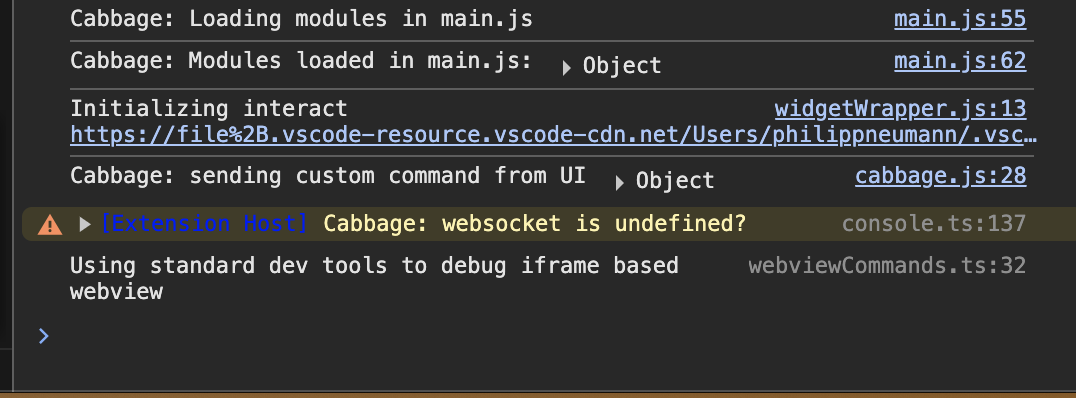Open the main.js:55 source link
The width and height of the screenshot is (1076, 398).
pyautogui.click(x=959, y=19)
